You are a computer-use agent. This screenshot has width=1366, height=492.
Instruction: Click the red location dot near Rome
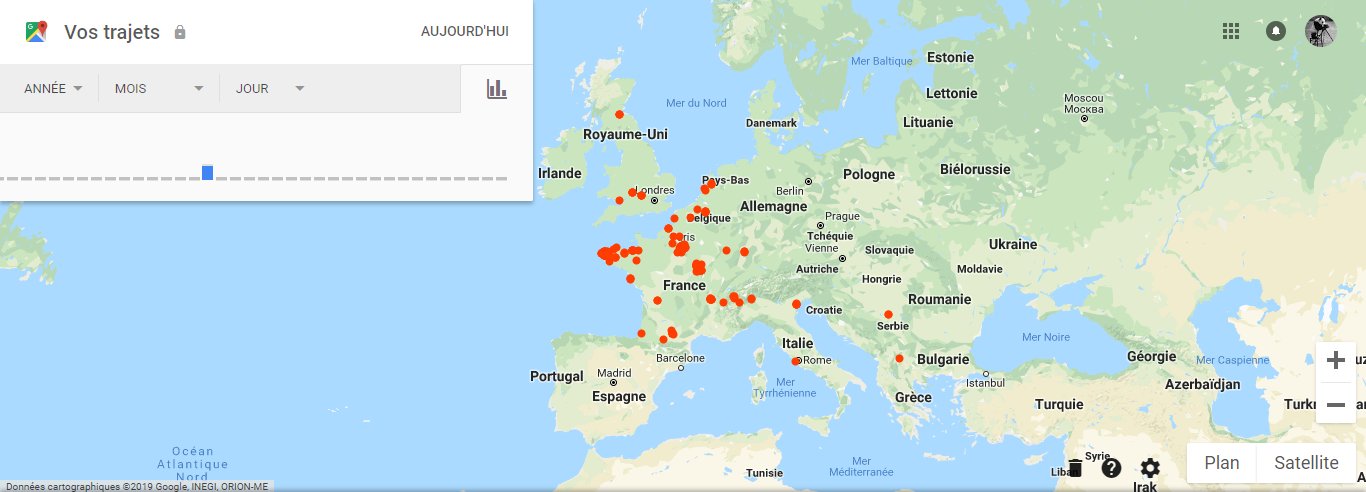(796, 361)
